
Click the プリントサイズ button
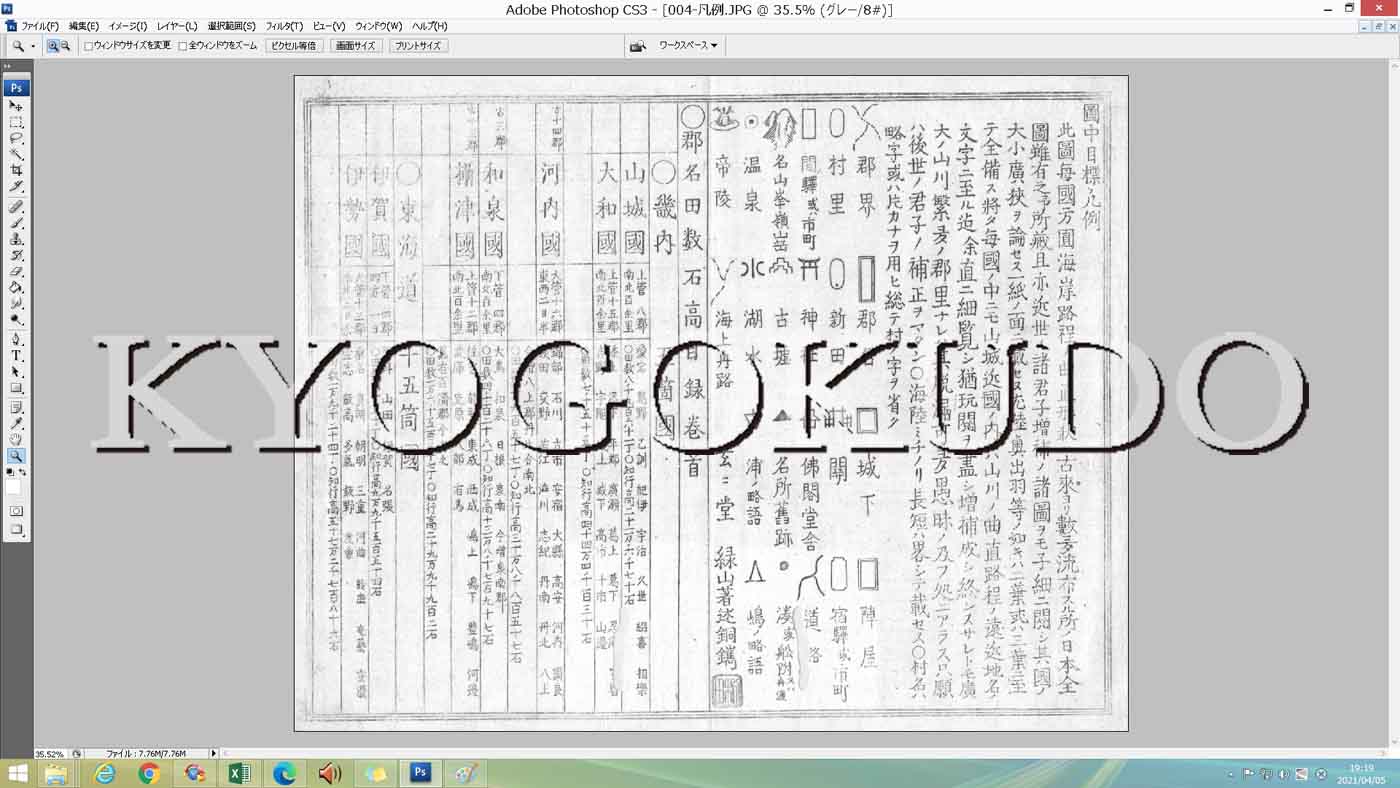point(418,46)
